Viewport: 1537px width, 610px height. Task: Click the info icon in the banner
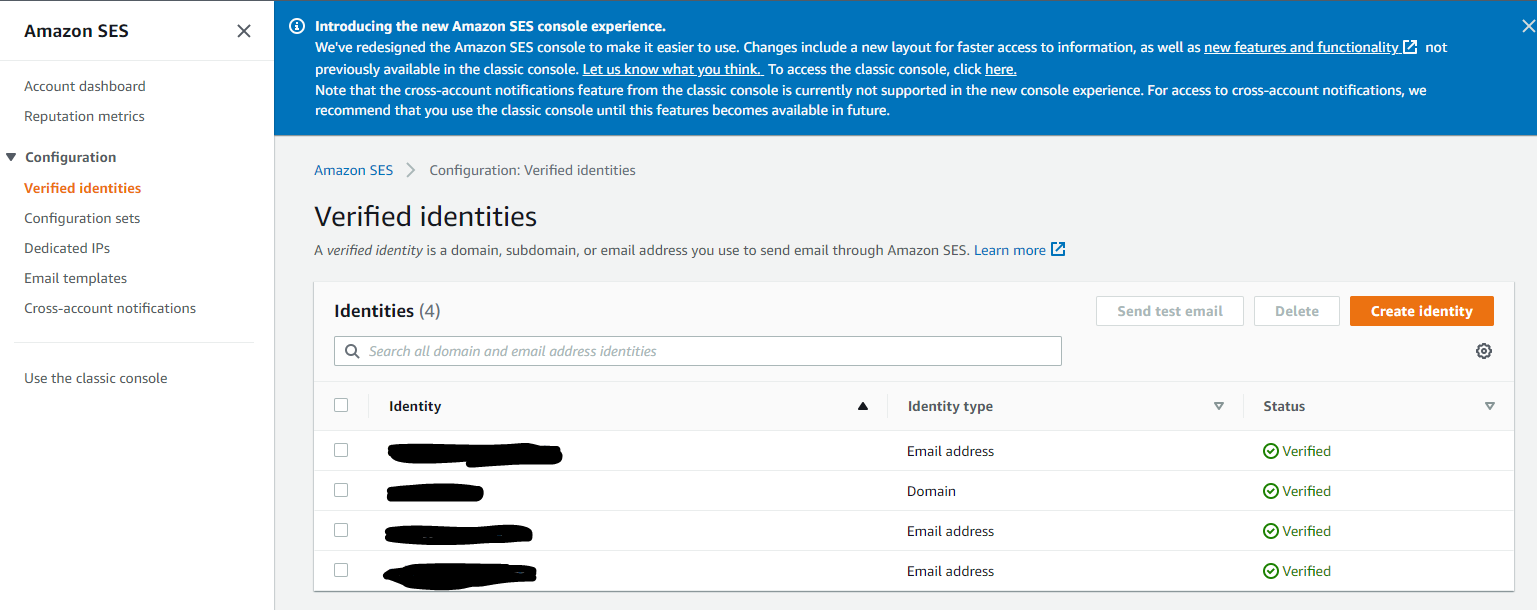[x=297, y=27]
